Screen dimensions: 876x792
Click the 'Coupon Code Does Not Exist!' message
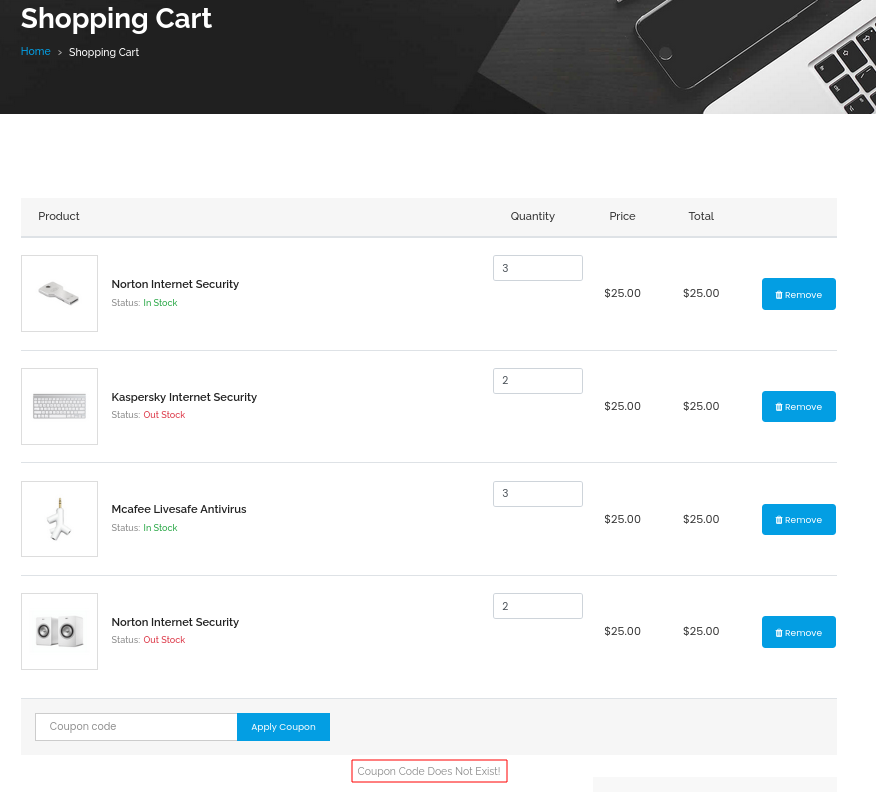pos(429,771)
